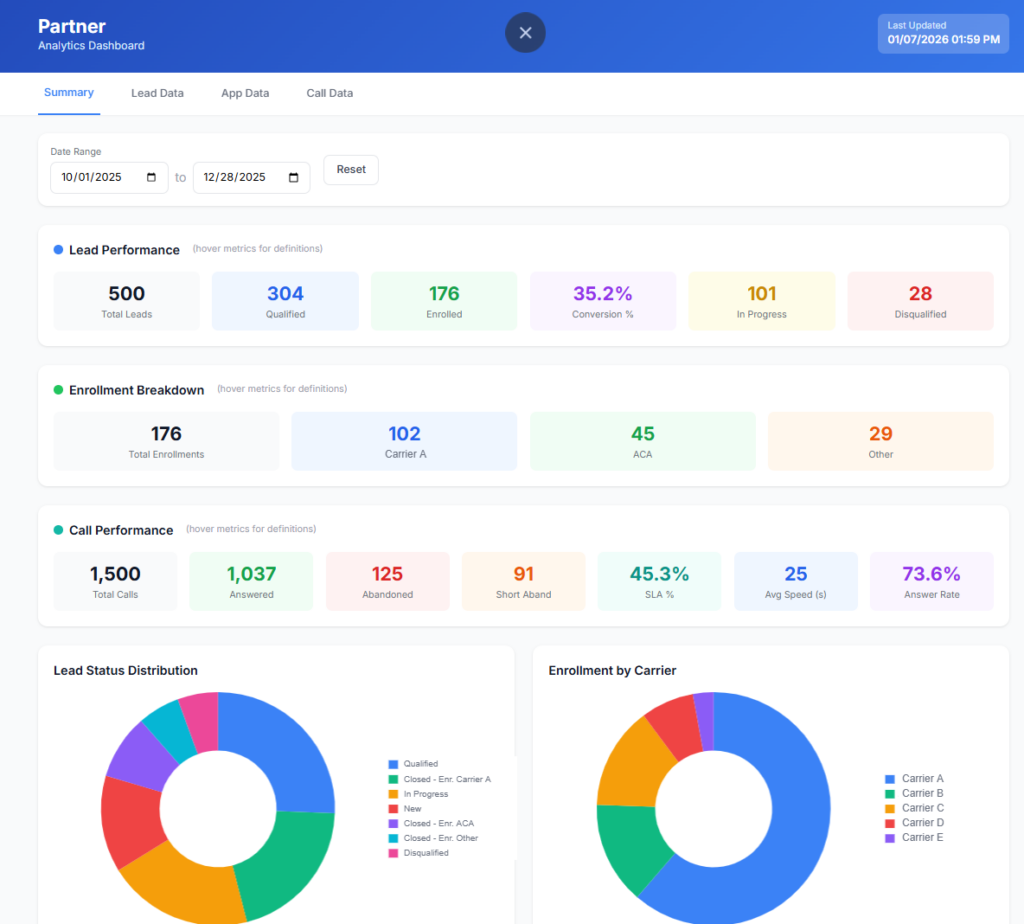Click the Enrollment Breakdown section heading
The image size is (1024, 924).
tap(136, 390)
